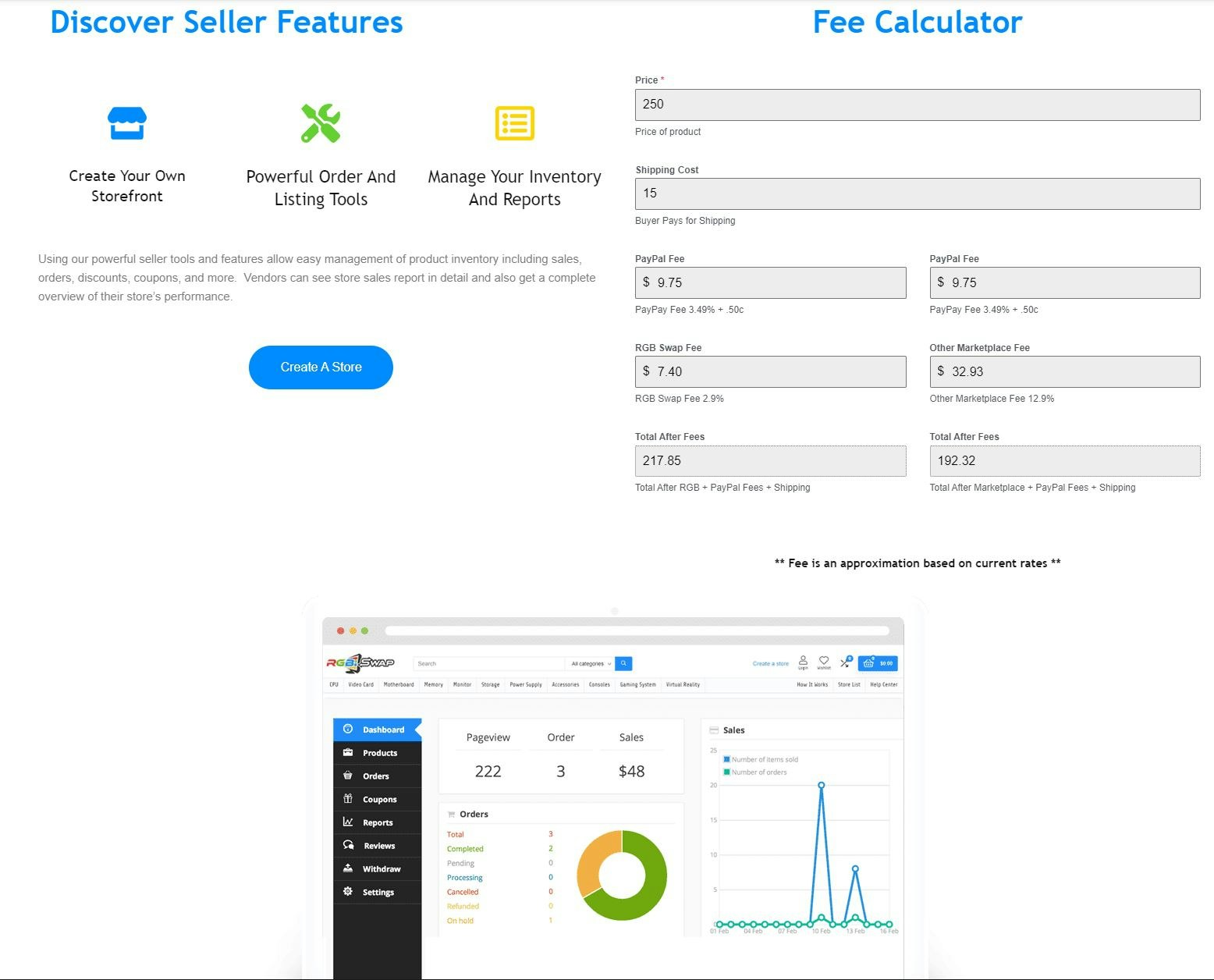This screenshot has width=1214, height=980.
Task: Click the Coupons gift icon in the sidebar
Action: tap(348, 799)
